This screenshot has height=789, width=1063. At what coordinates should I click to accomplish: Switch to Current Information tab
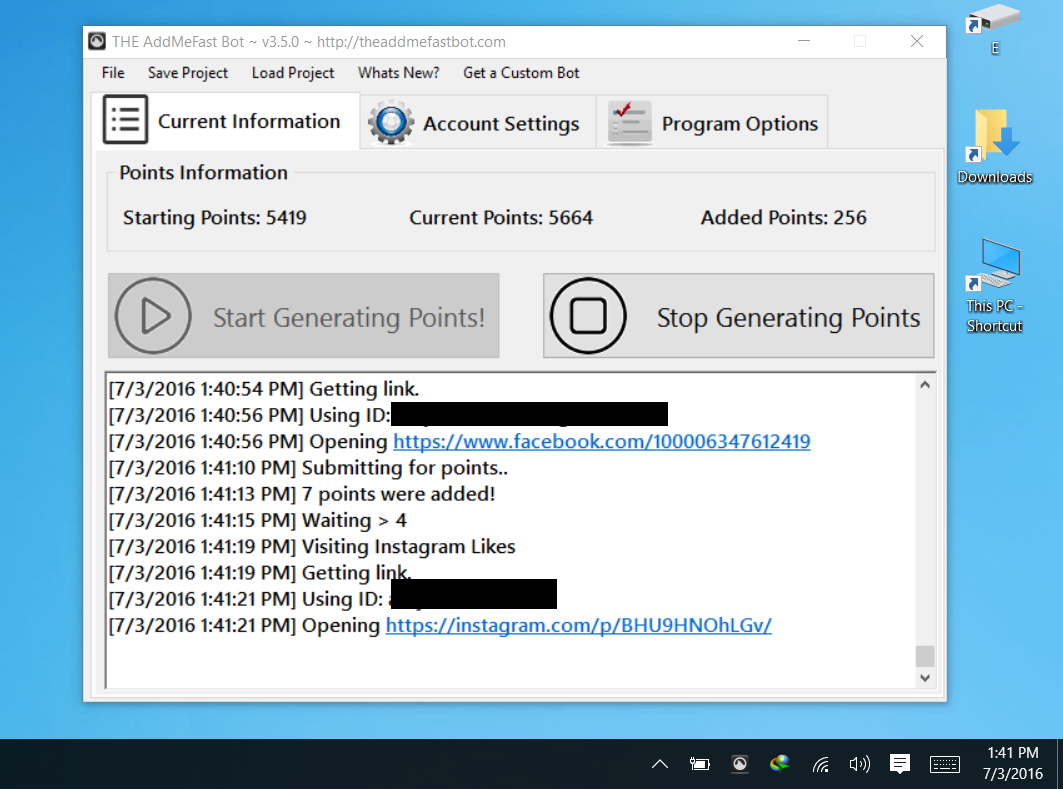point(225,121)
